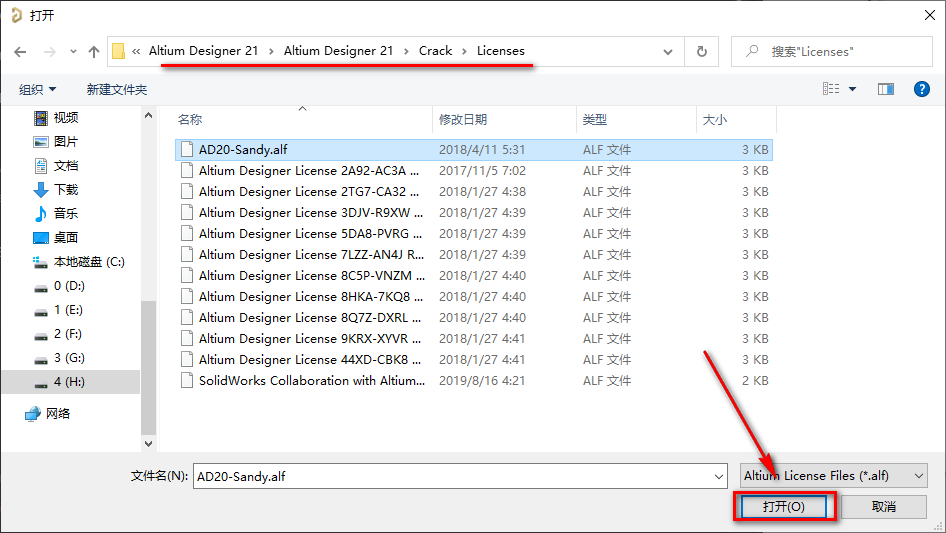
Task: Select Altium Designer License 8HKA-7KQ8 file
Action: pos(474,297)
